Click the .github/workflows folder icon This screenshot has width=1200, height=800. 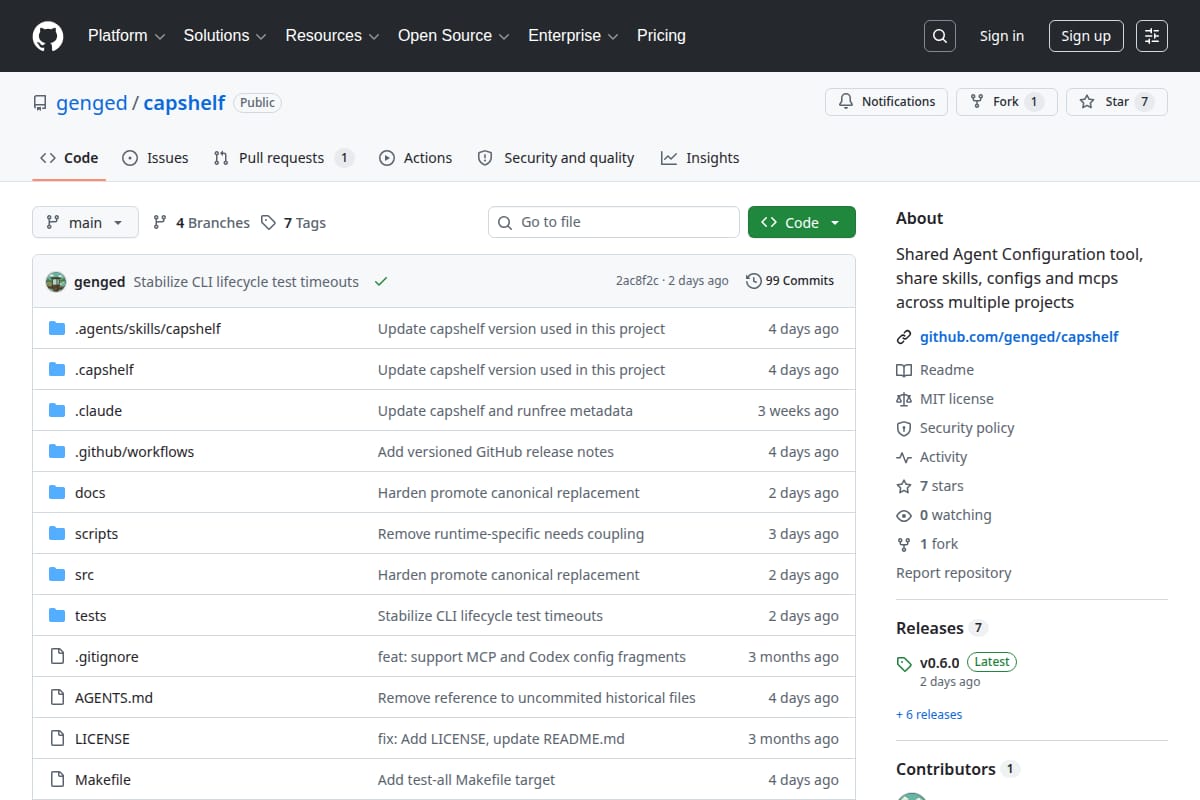[x=57, y=451]
